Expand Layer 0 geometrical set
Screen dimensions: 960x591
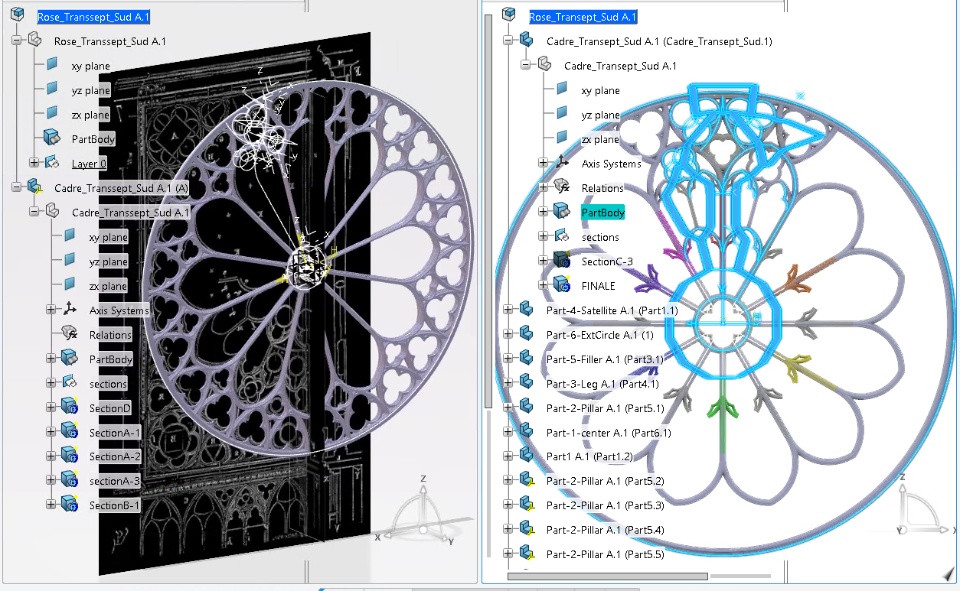coord(34,163)
